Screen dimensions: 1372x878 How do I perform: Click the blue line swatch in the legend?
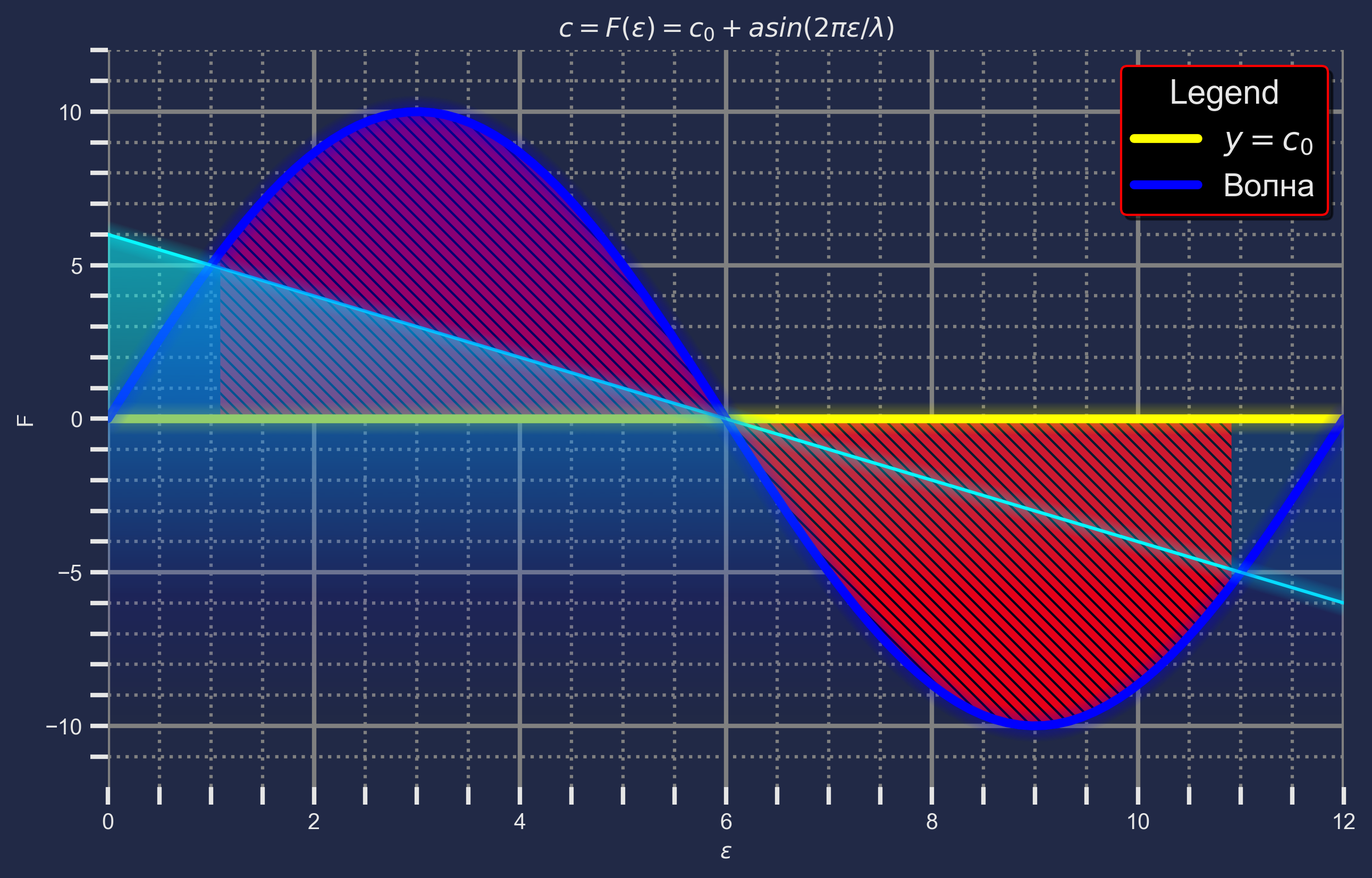coord(1166,185)
